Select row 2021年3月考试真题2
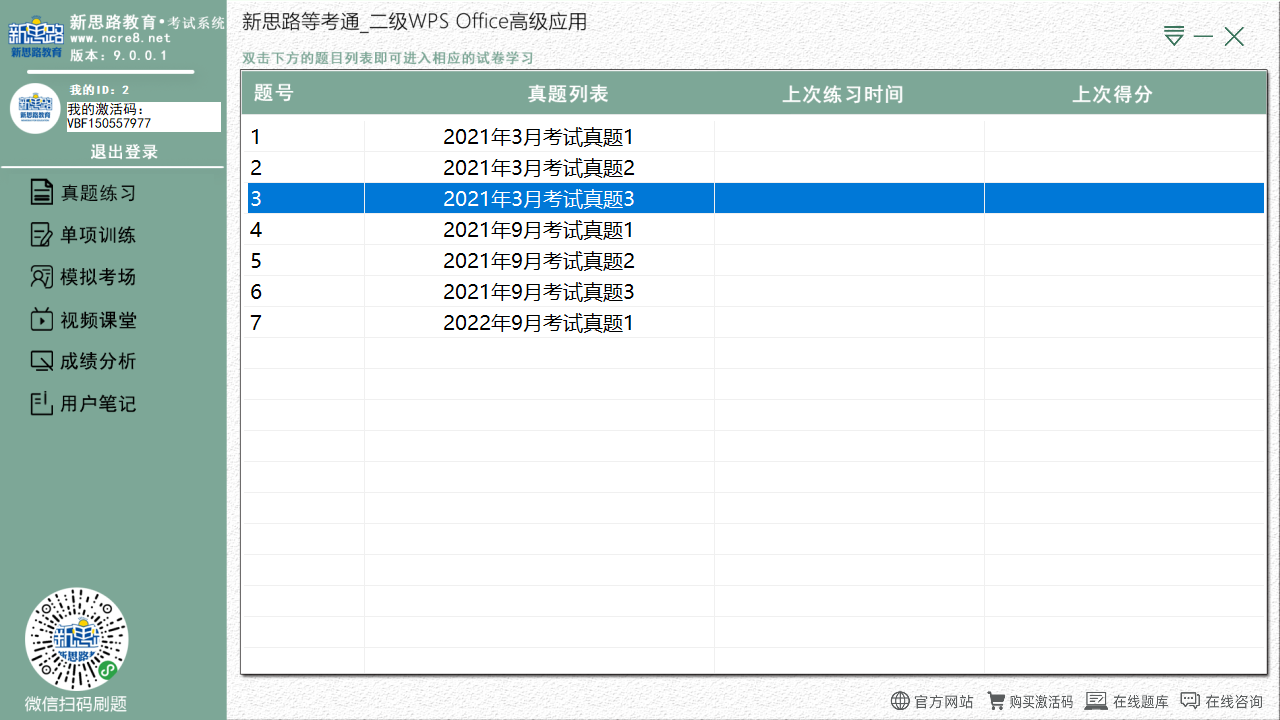Viewport: 1280px width, 720px height. [756, 168]
